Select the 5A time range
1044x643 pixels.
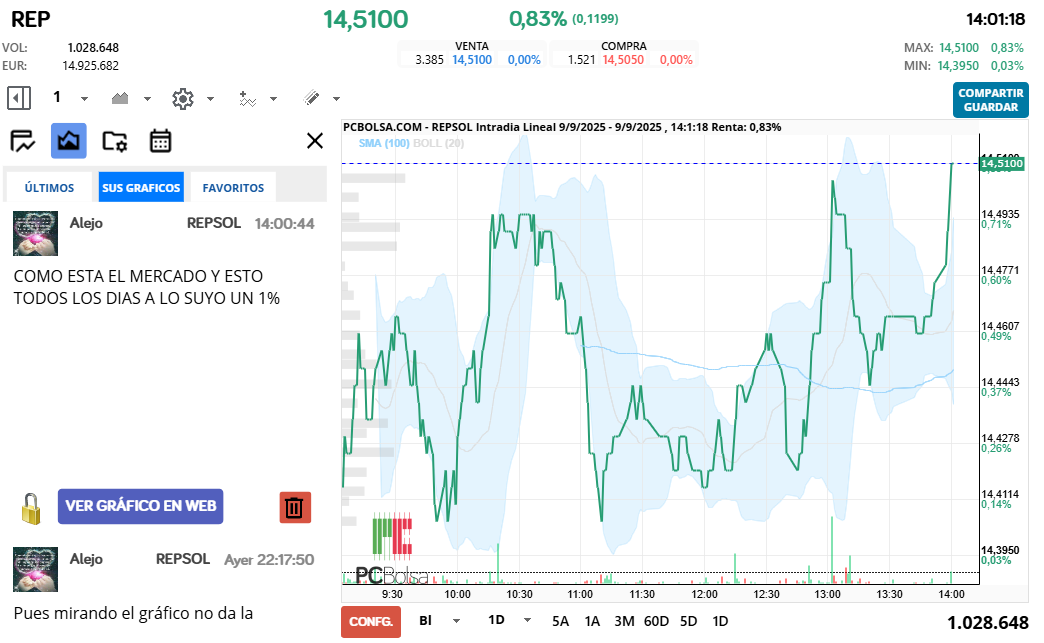coord(561,622)
